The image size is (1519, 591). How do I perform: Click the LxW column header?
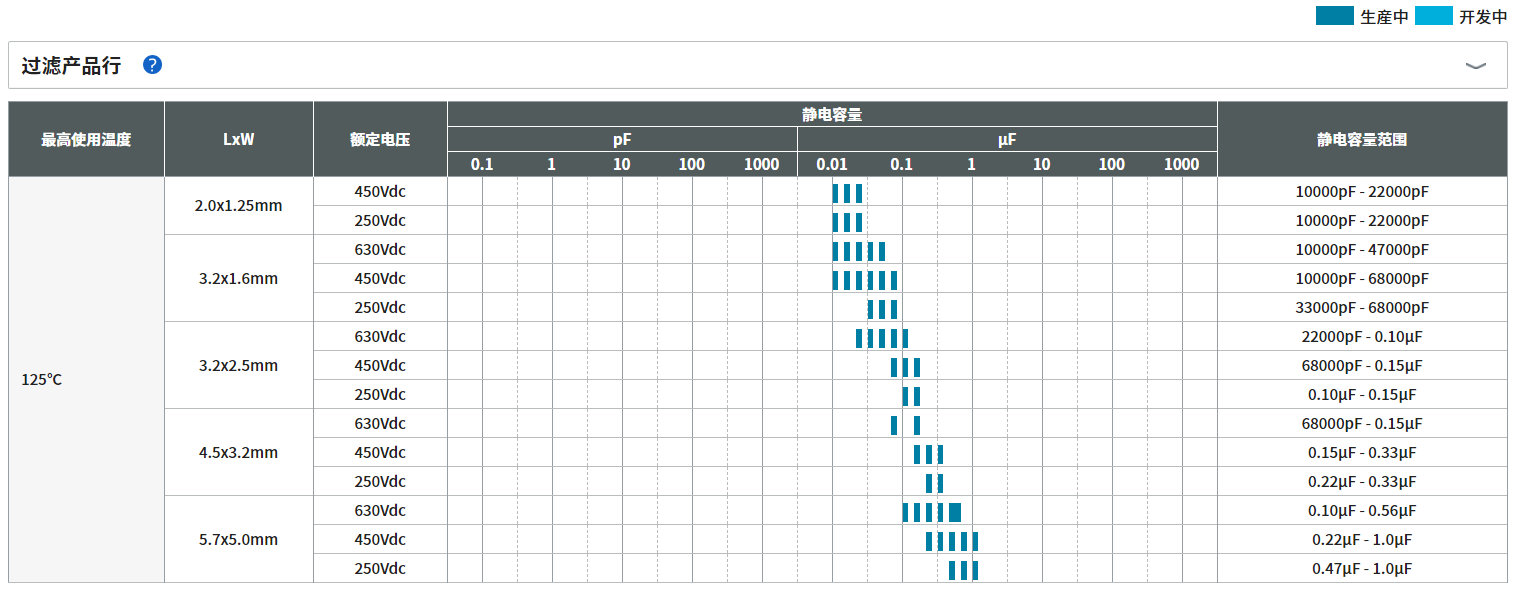coord(238,140)
